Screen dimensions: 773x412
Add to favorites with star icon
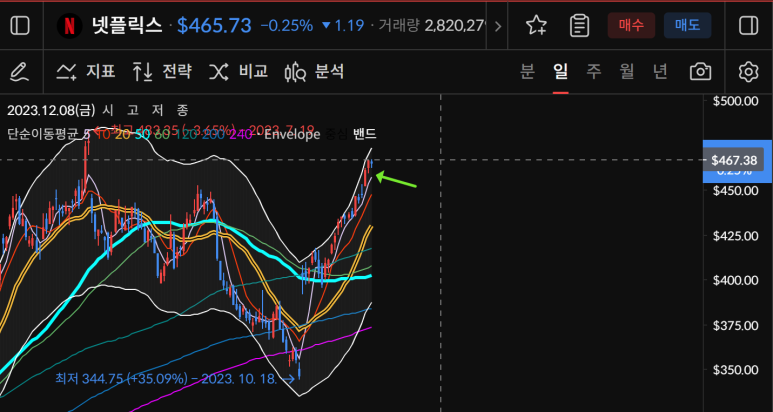pyautogui.click(x=536, y=26)
